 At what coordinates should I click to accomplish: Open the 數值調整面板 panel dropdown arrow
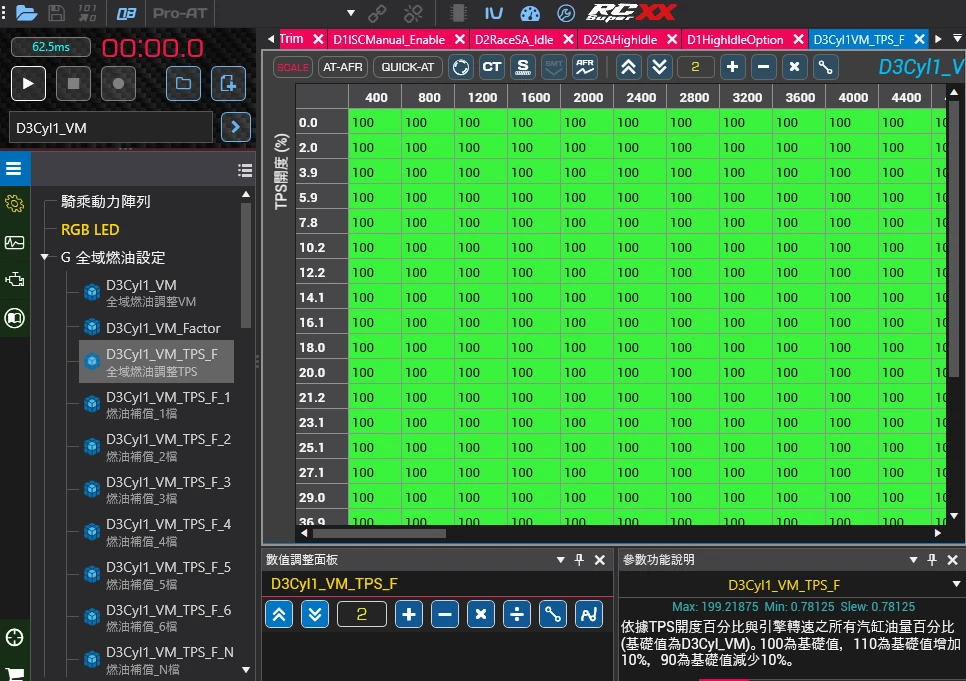tap(561, 560)
